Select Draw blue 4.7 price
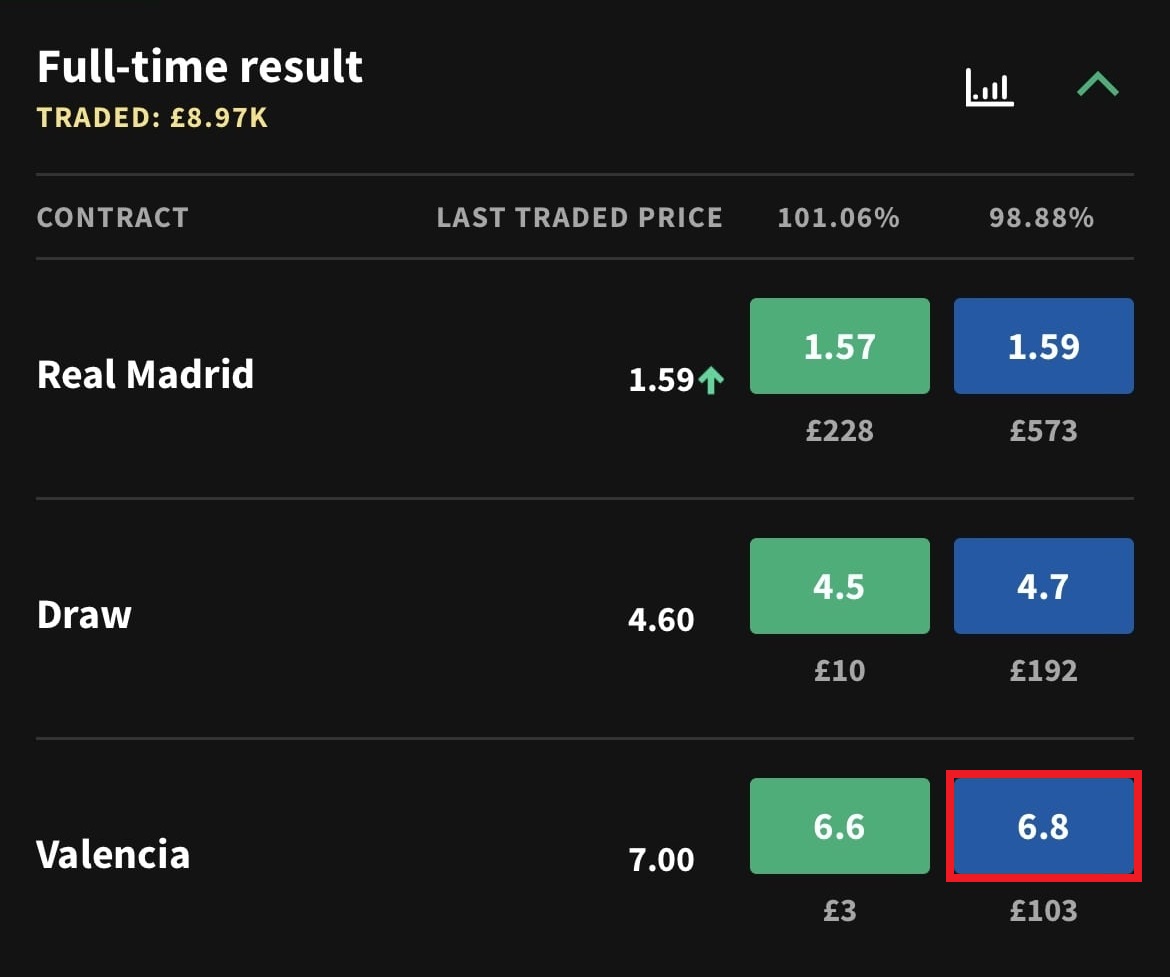Image resolution: width=1170 pixels, height=977 pixels. [1043, 586]
